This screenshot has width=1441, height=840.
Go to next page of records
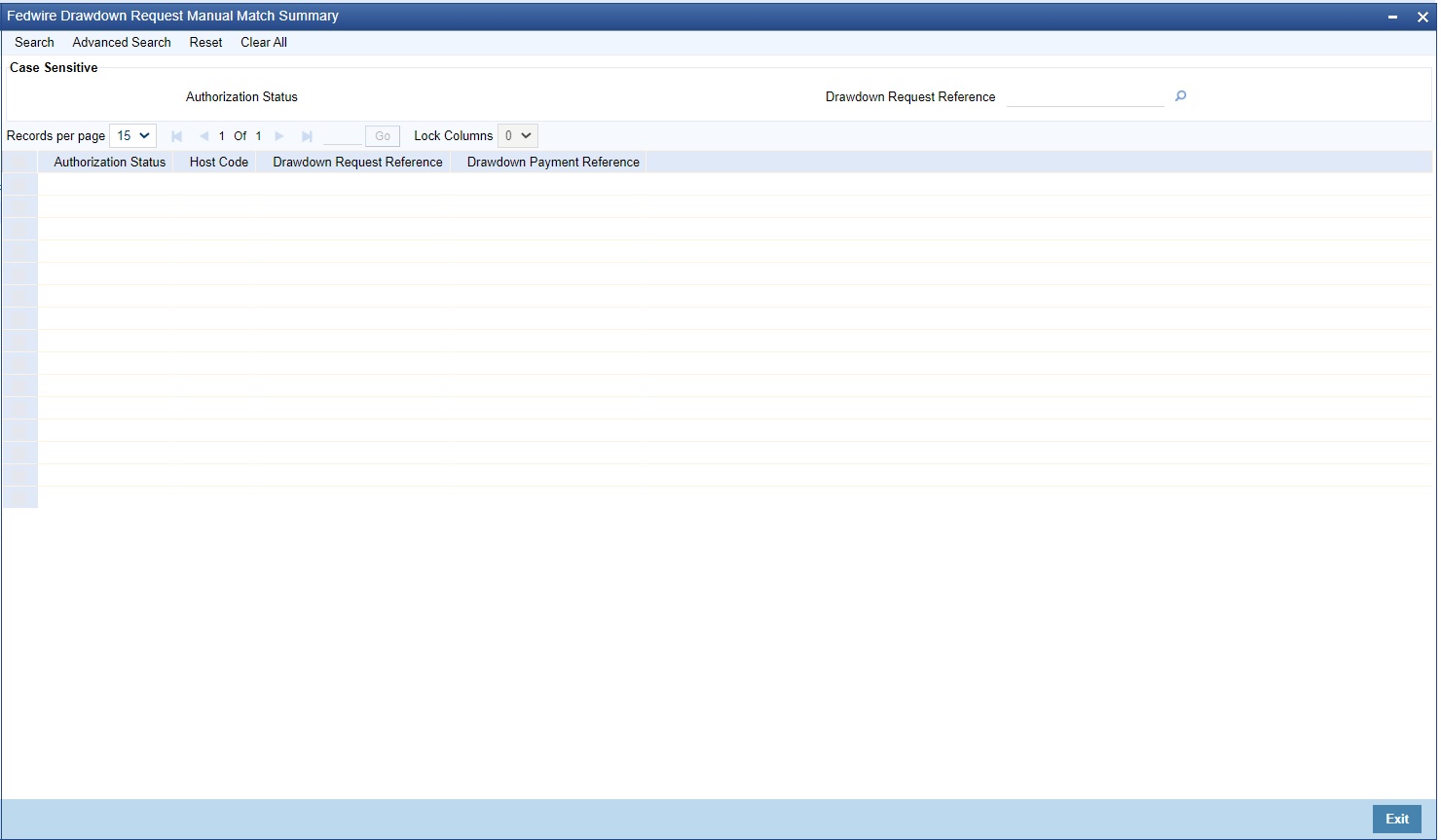click(279, 136)
